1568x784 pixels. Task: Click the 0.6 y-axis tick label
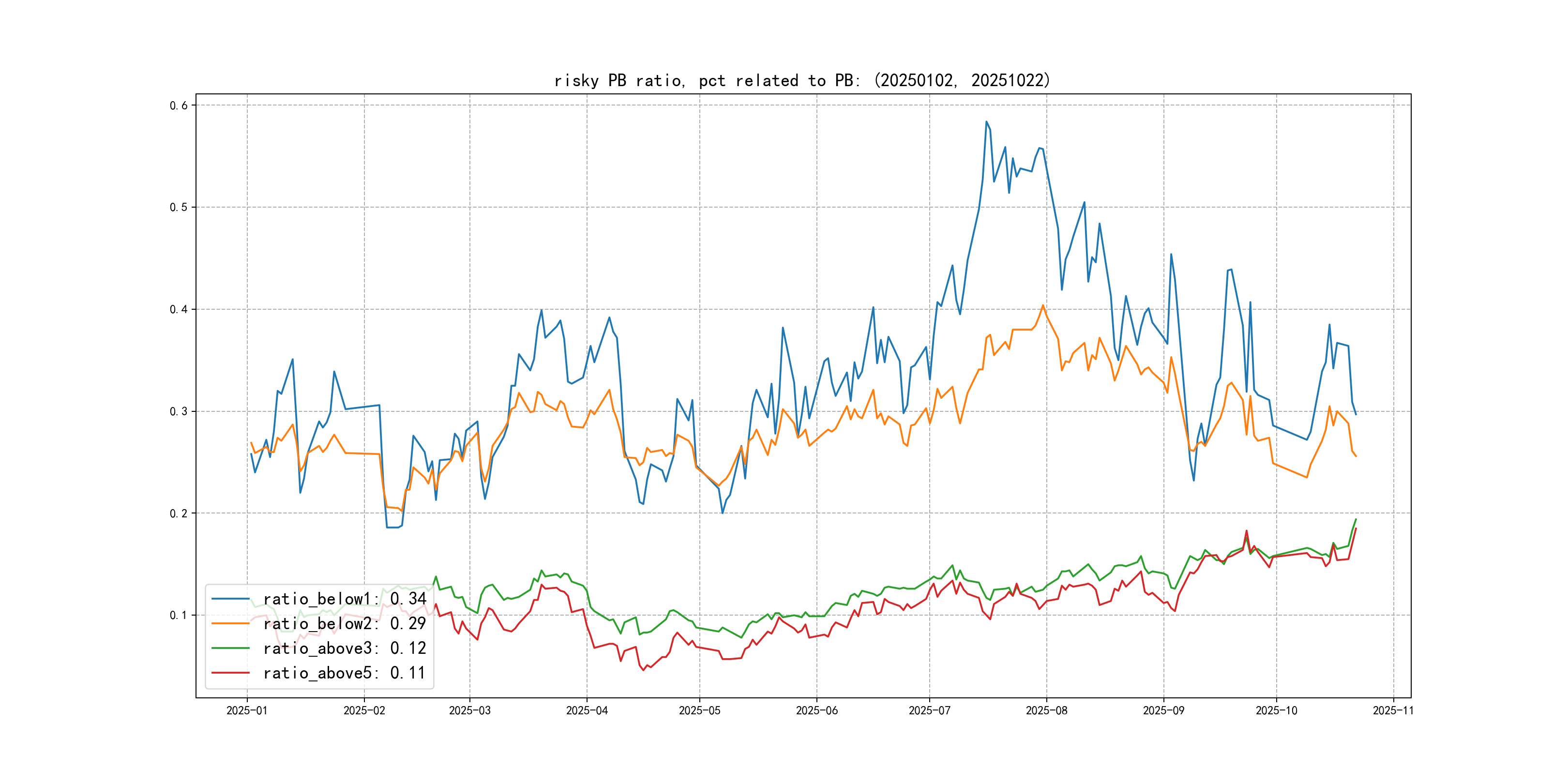(x=179, y=106)
